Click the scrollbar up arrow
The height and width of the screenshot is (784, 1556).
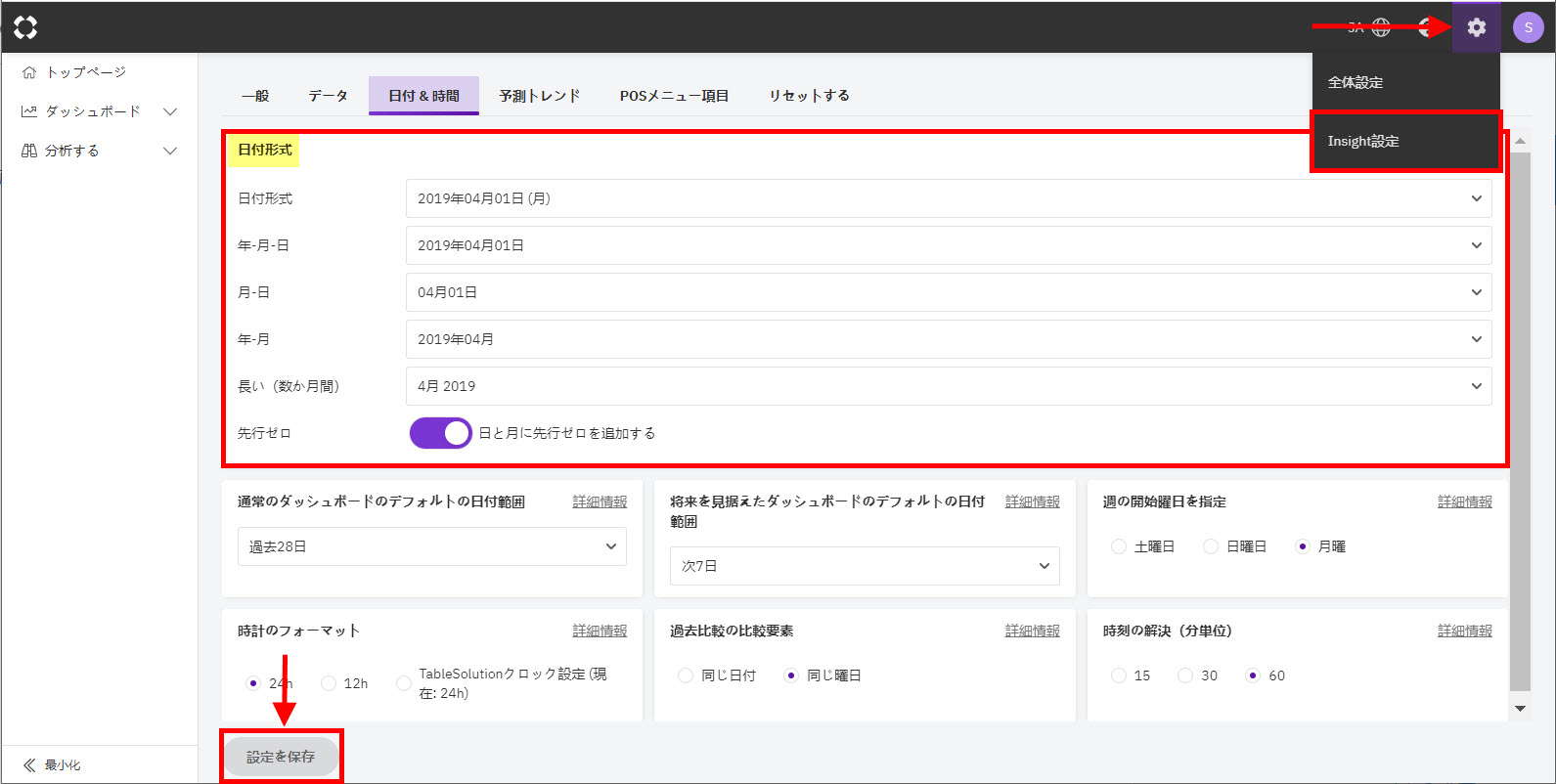1520,142
